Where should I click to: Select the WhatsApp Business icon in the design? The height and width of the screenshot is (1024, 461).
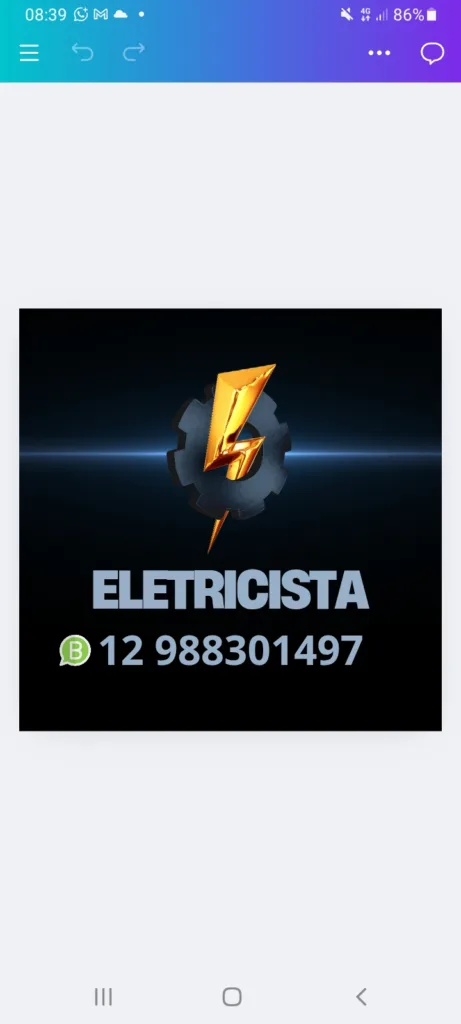[x=75, y=650]
